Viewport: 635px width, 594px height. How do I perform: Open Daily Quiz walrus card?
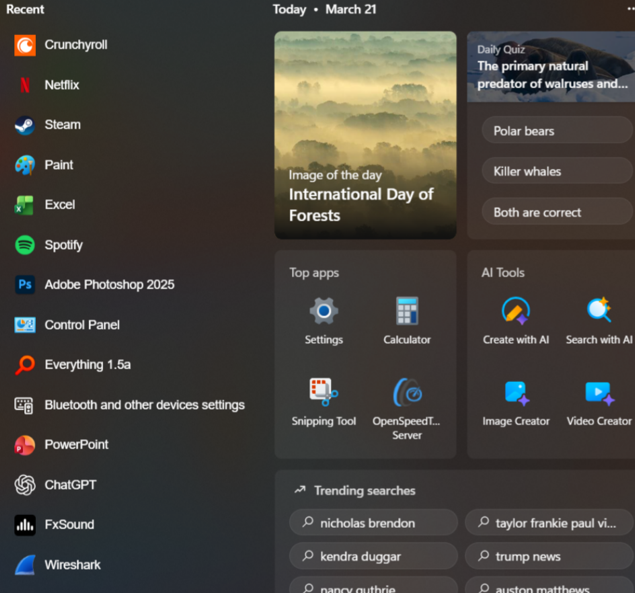(x=551, y=67)
